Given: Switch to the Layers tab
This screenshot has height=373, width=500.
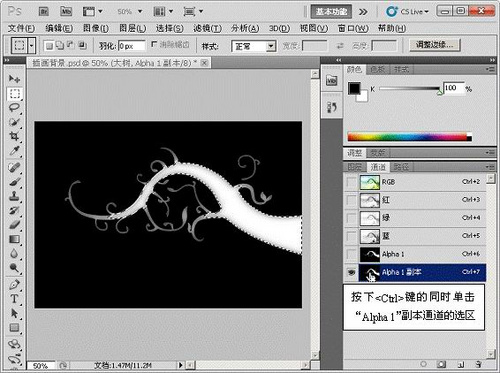Looking at the screenshot, I should click(x=355, y=167).
